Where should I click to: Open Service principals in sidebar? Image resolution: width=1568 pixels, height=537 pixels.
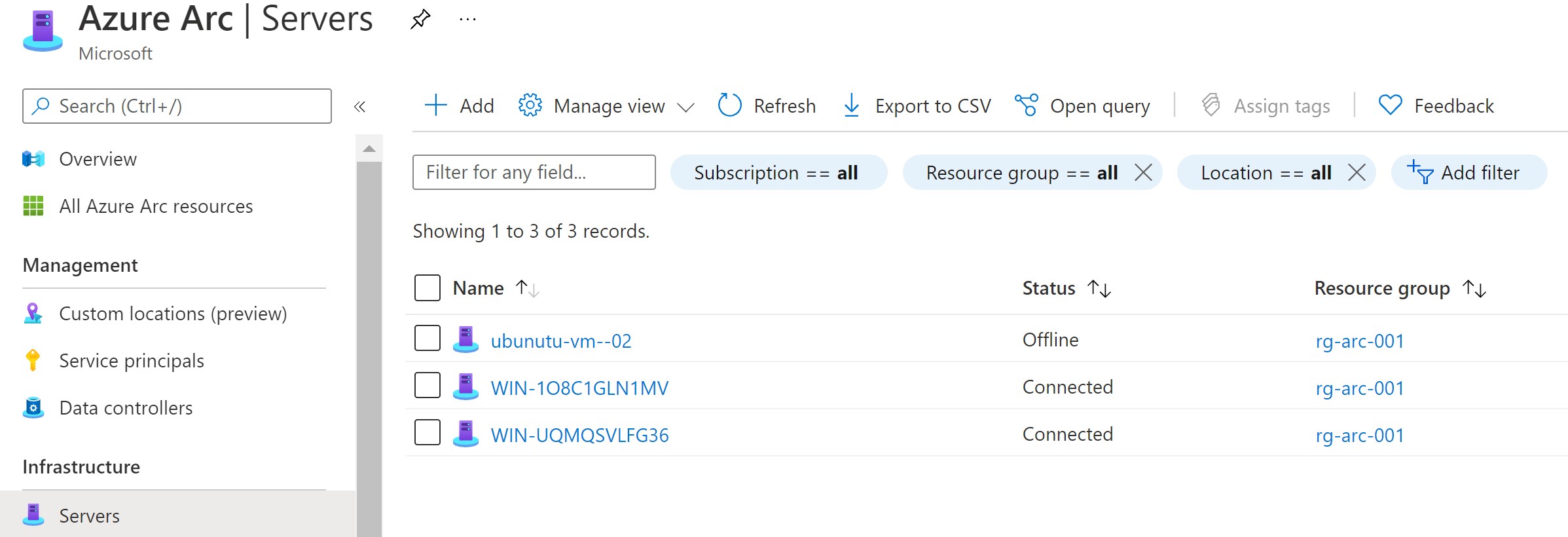pos(132,361)
